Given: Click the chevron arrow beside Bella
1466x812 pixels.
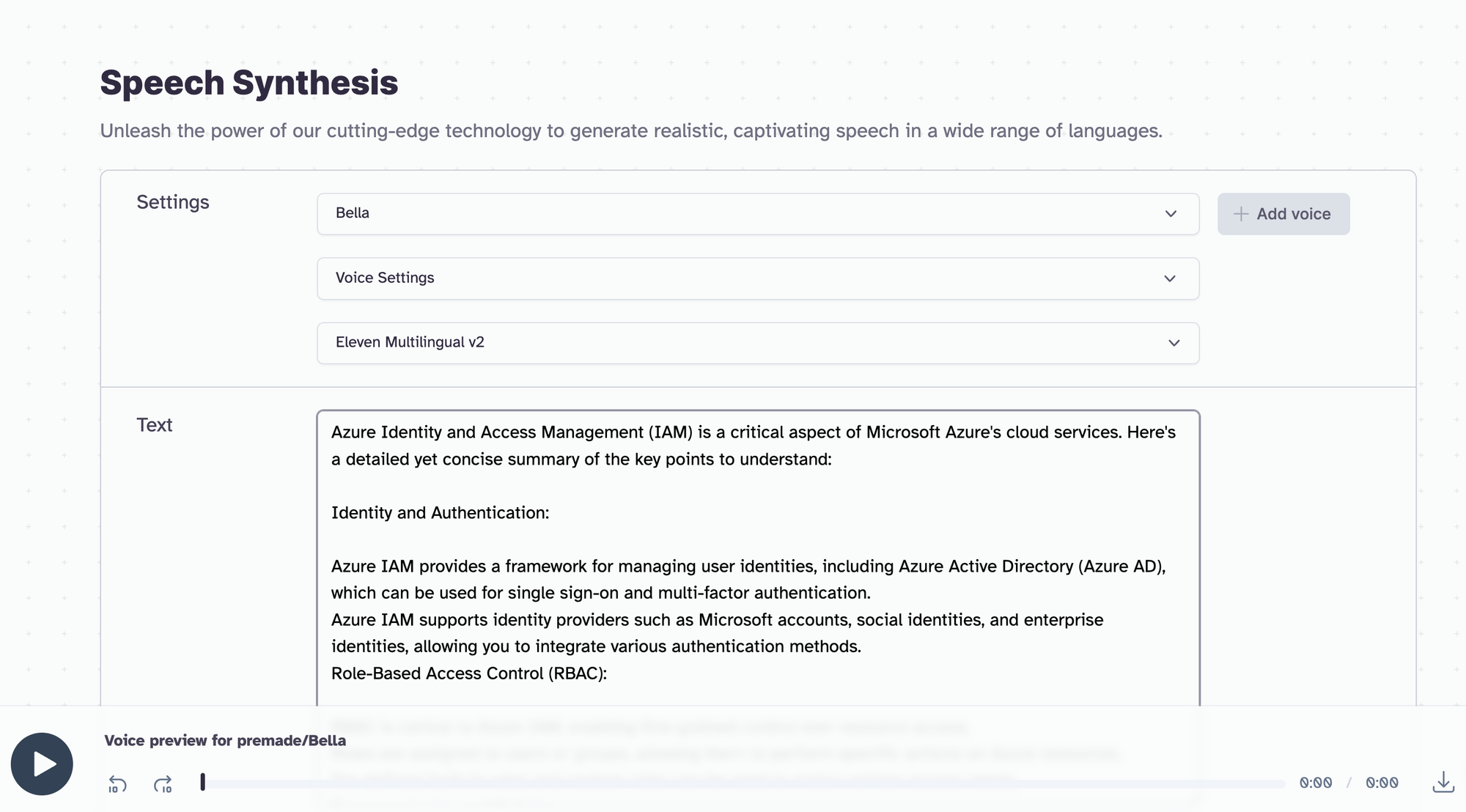Looking at the screenshot, I should [x=1171, y=214].
